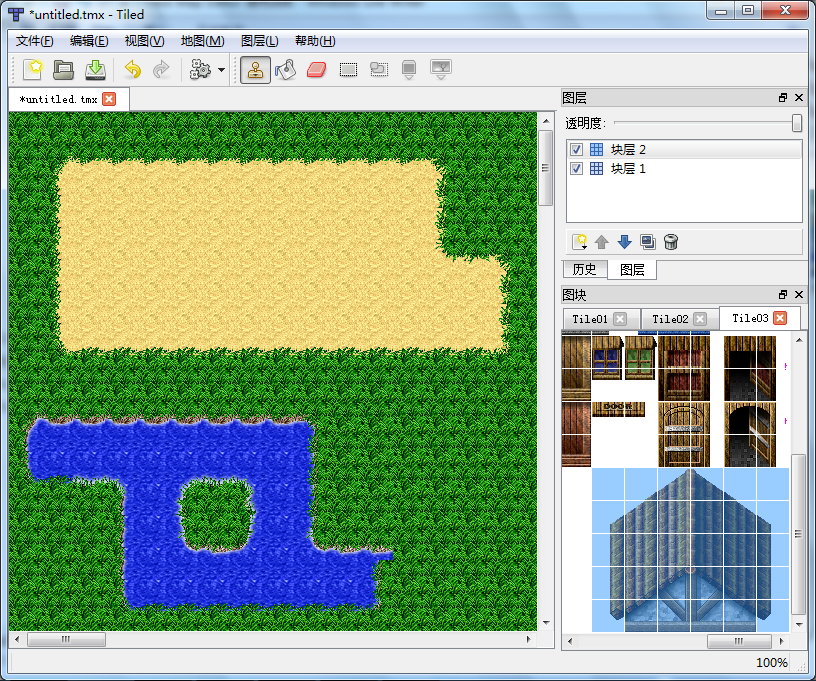Close the Tile03 tileset tab
The image size is (816, 681).
point(780,318)
